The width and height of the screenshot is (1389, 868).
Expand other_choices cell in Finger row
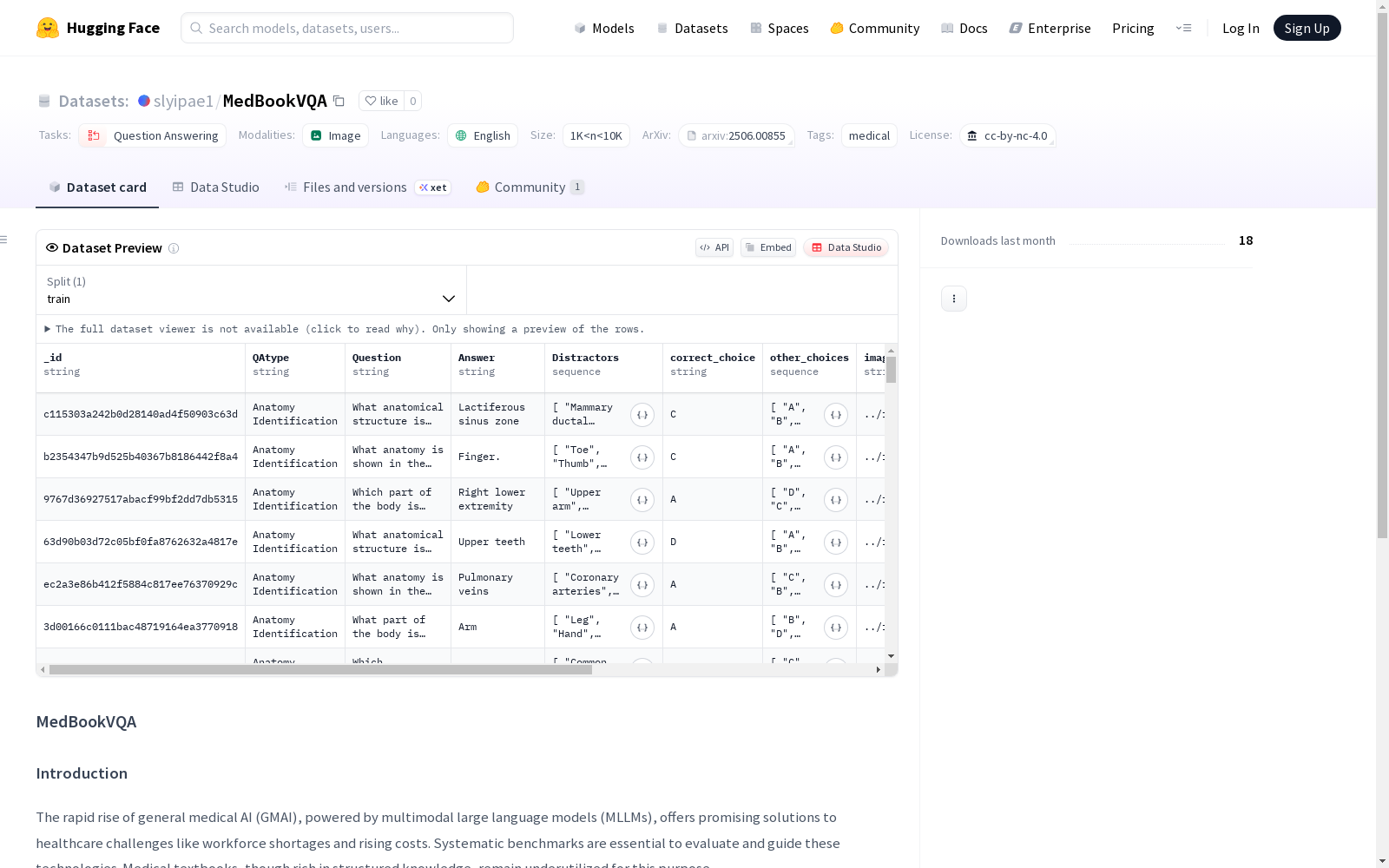[x=836, y=457]
